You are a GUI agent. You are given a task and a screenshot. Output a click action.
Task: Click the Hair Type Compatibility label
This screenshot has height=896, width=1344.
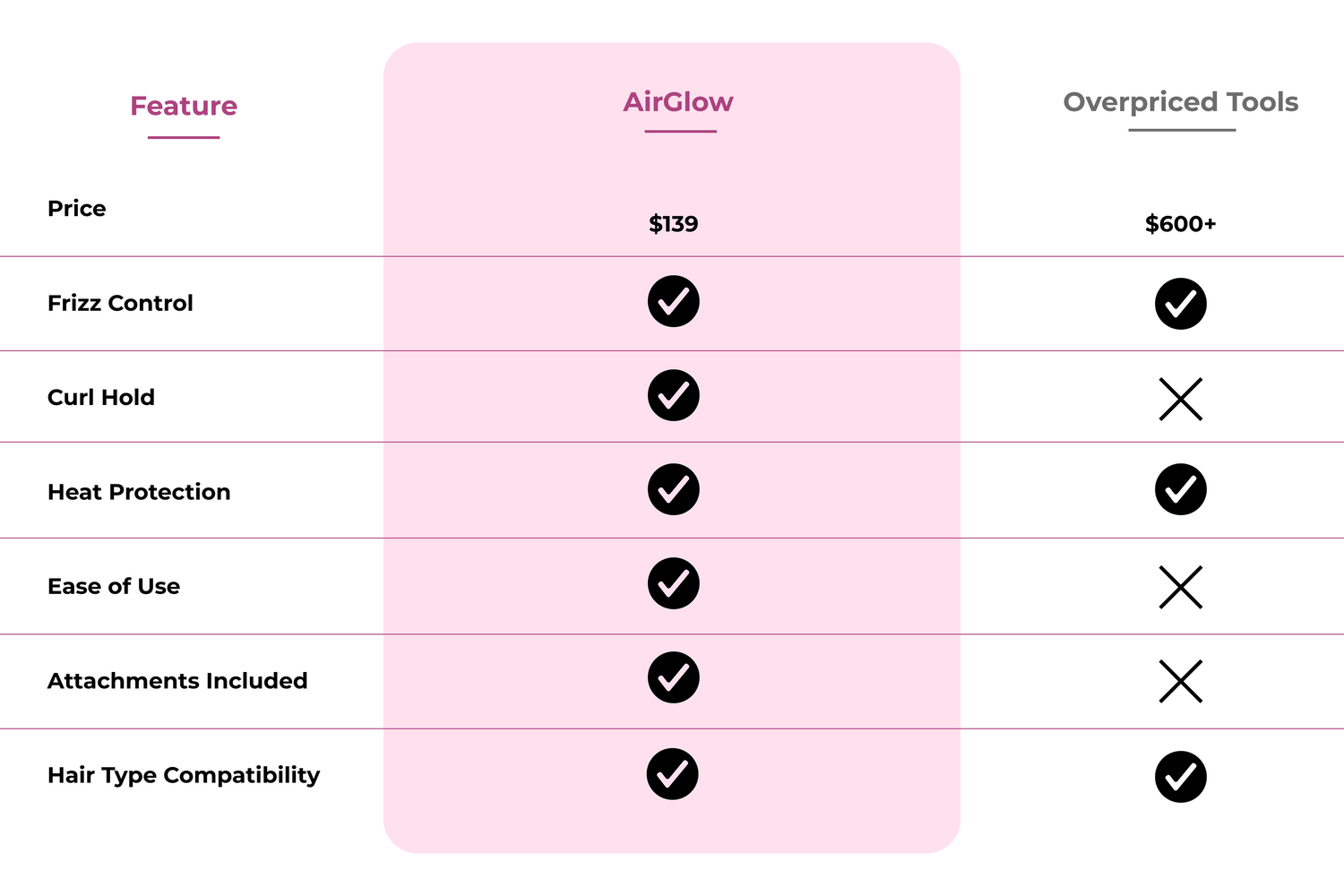point(184,776)
